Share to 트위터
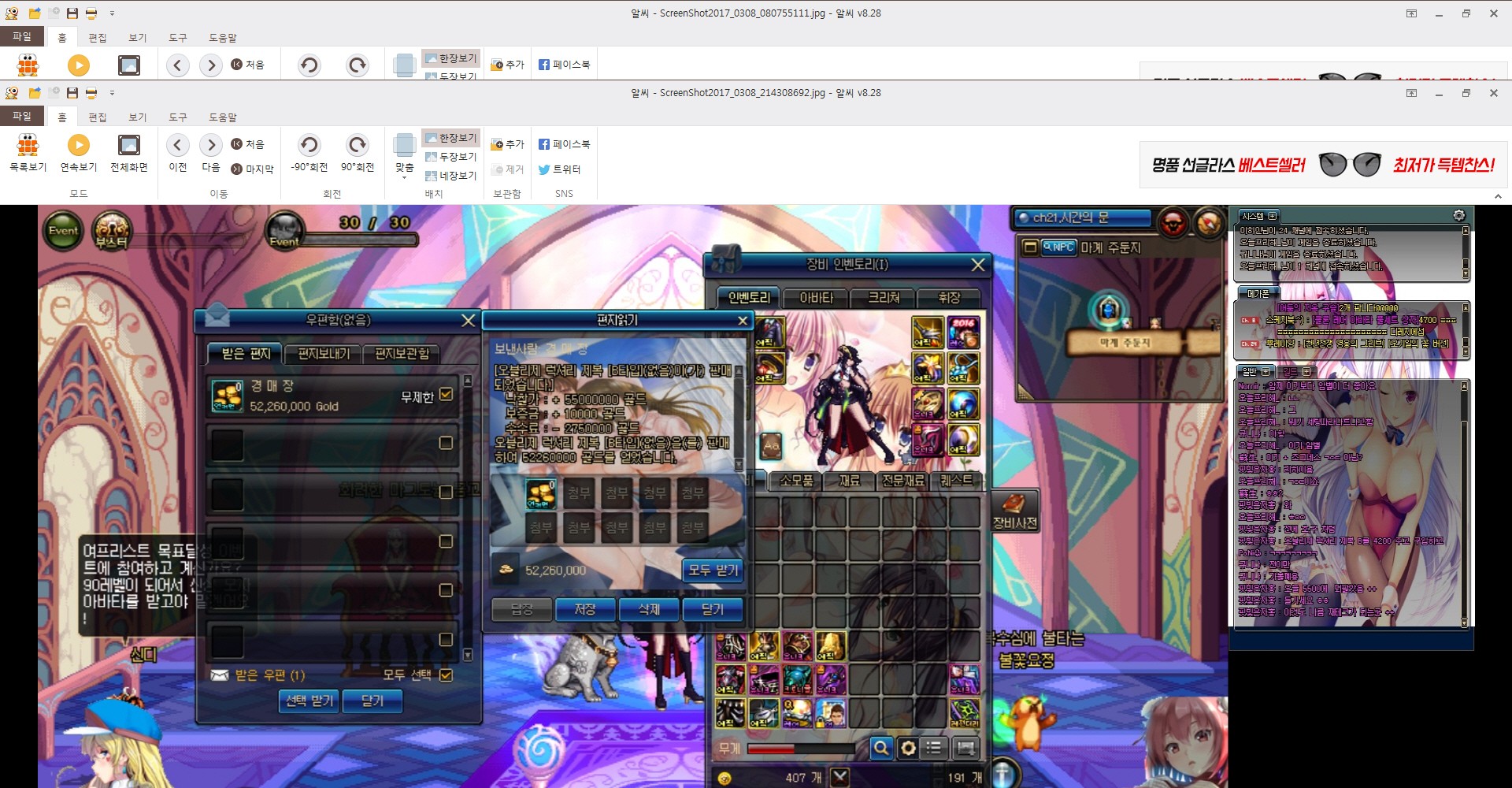The height and width of the screenshot is (788, 1512). point(559,169)
